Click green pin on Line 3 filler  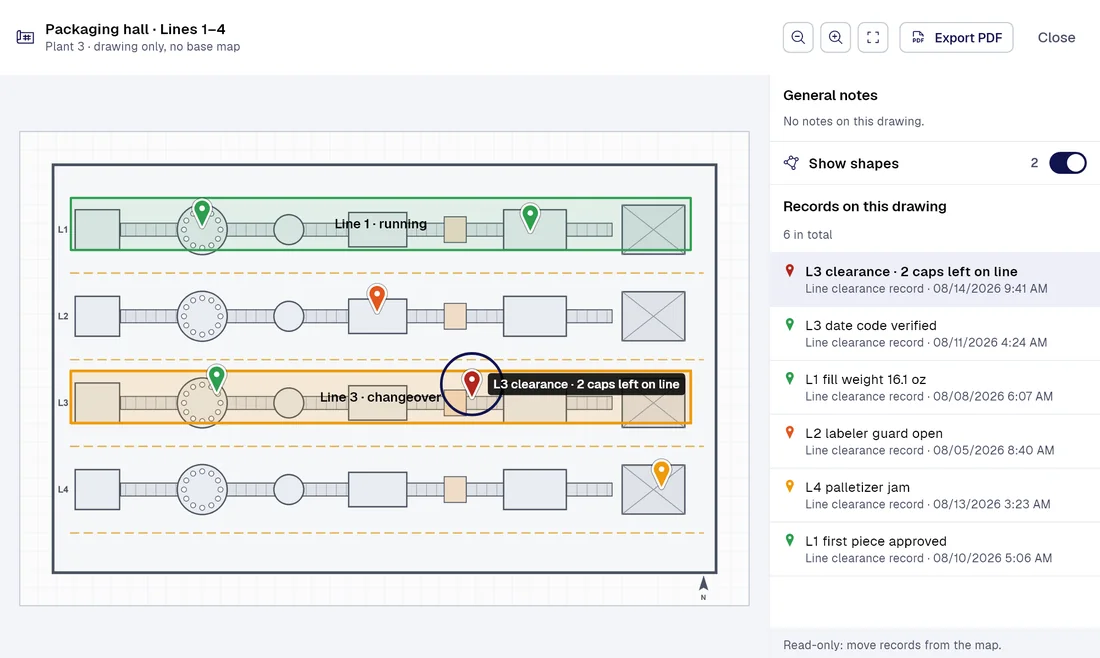tap(217, 379)
